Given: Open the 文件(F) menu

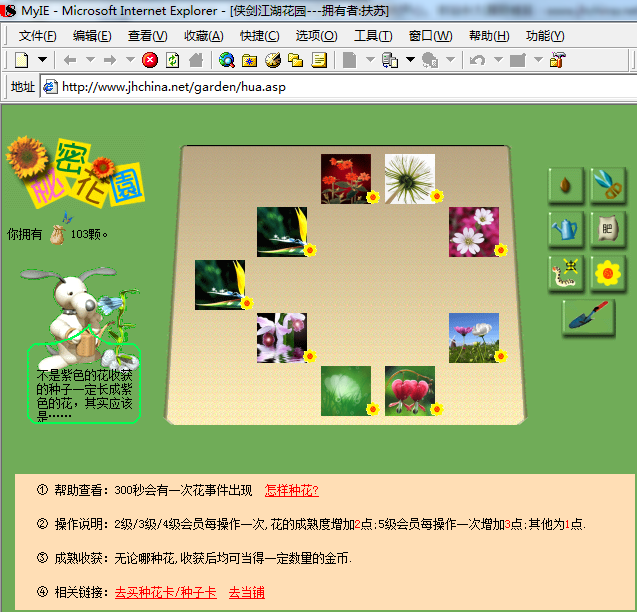Looking at the screenshot, I should [37, 36].
